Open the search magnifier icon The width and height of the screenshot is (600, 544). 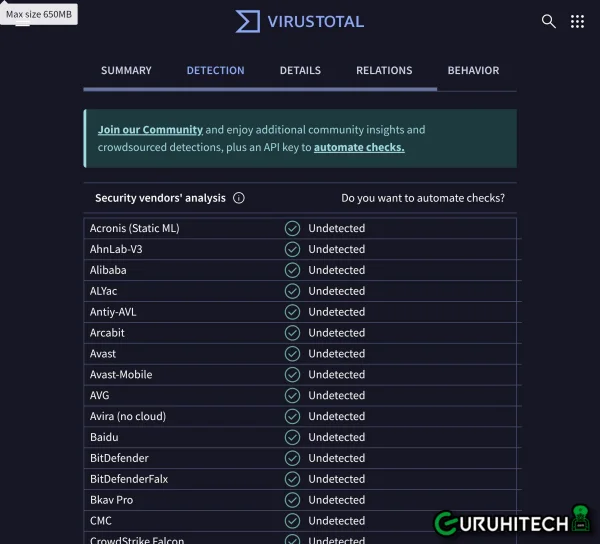coord(548,21)
